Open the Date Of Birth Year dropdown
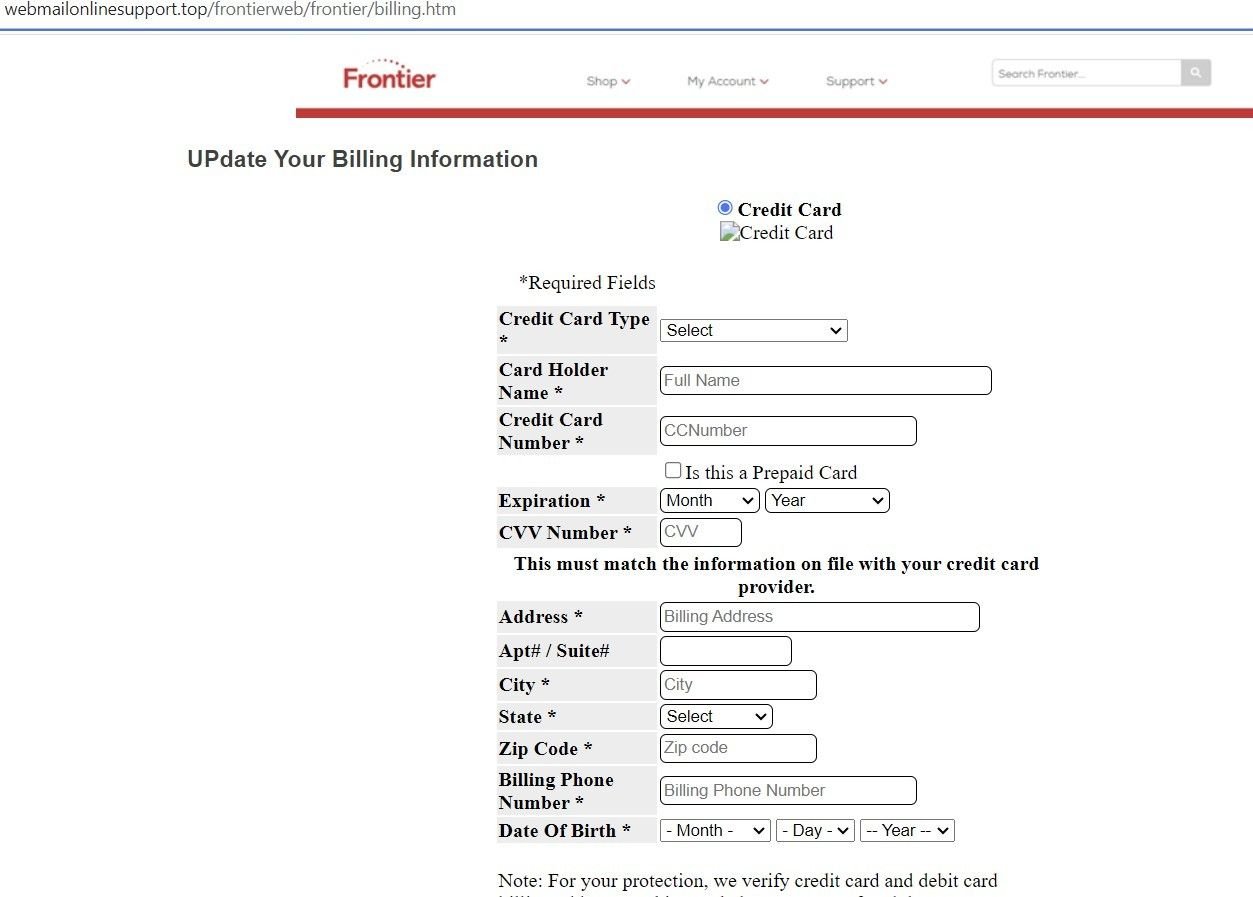Screen dimensions: 1253x897 pyautogui.click(x=907, y=831)
